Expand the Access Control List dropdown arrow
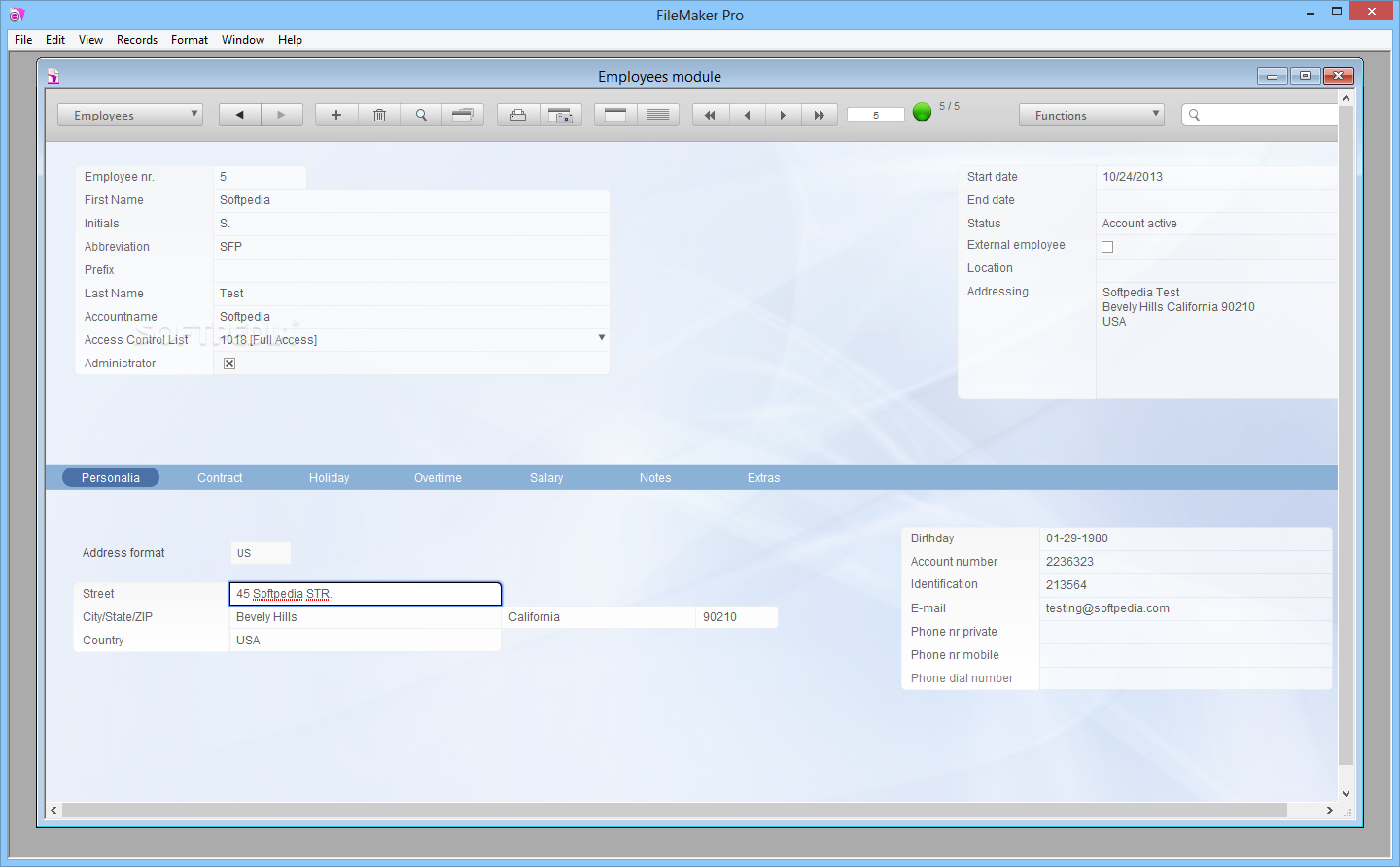Image resolution: width=1400 pixels, height=867 pixels. click(x=602, y=338)
